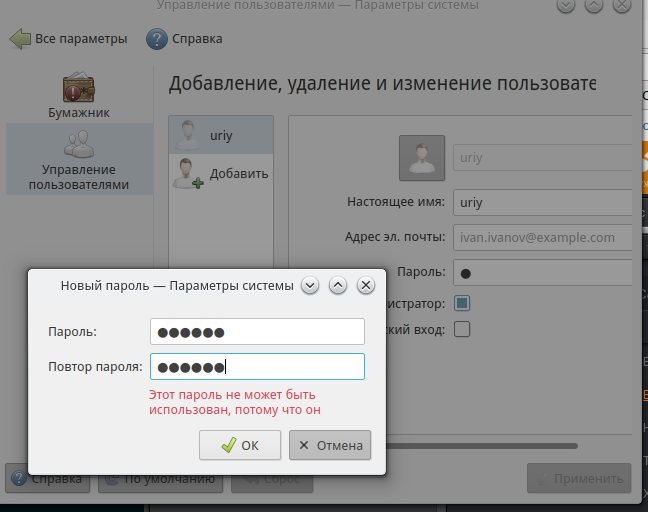Maximize the Новый пароль dialog
Screen dimensions: 648x512
tap(338, 285)
